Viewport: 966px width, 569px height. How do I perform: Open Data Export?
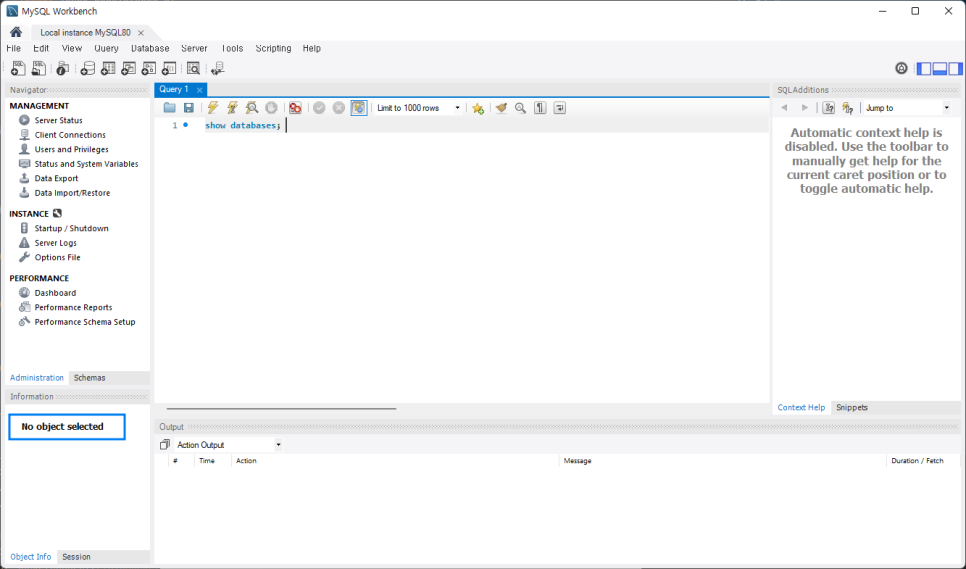[56, 178]
